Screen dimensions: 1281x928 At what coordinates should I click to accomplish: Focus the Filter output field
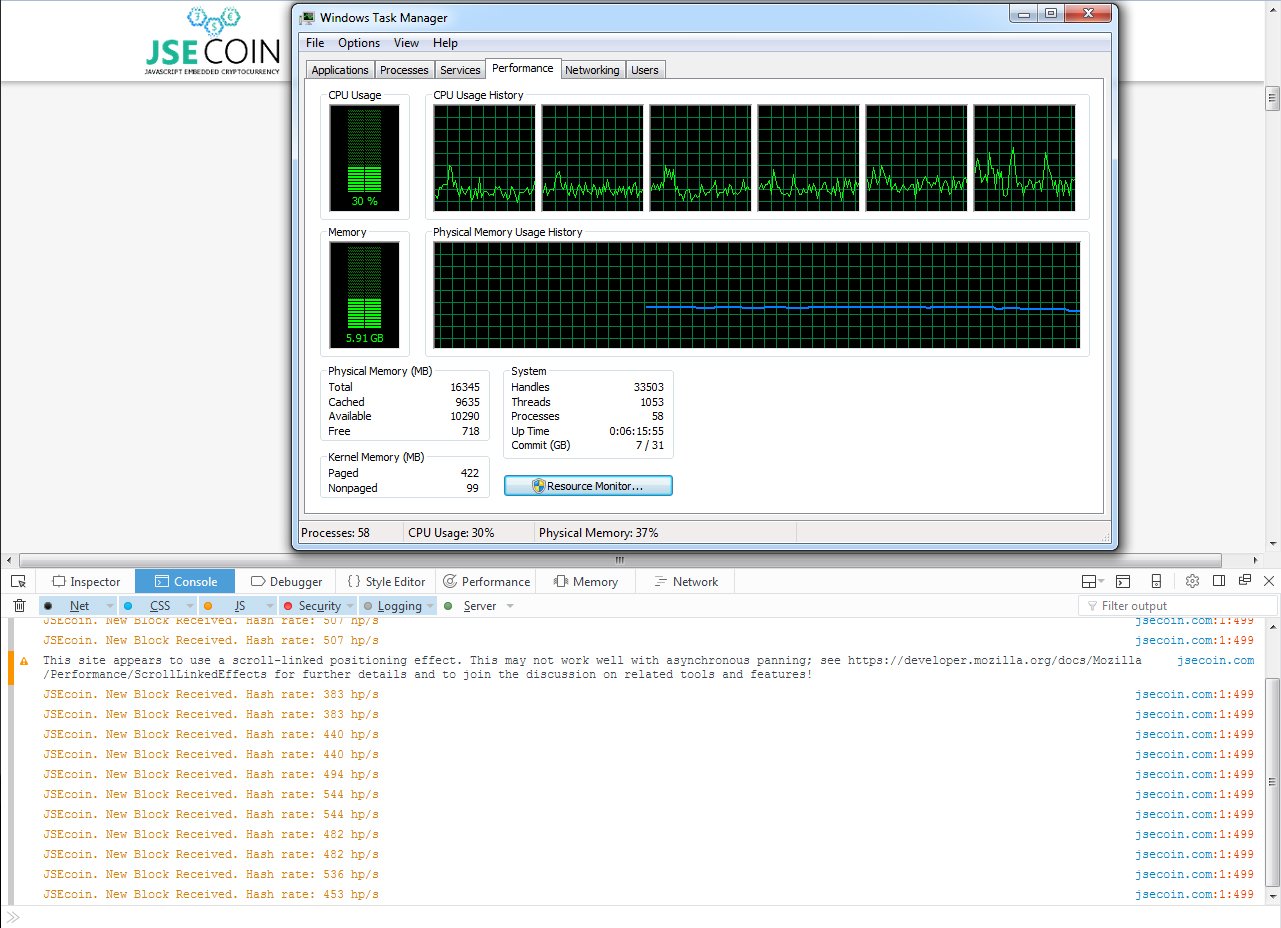(x=1178, y=605)
